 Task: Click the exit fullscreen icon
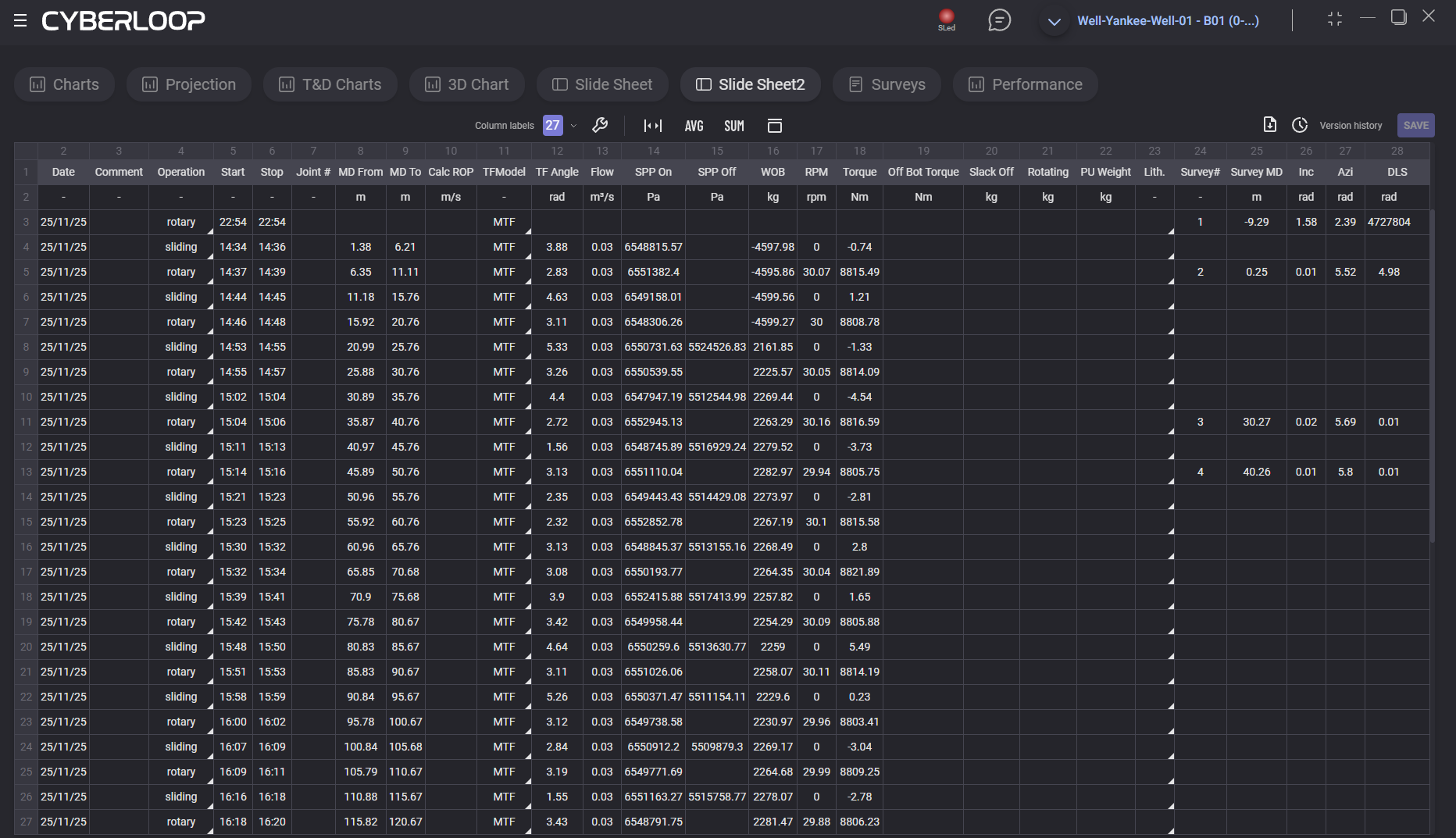[x=1334, y=19]
